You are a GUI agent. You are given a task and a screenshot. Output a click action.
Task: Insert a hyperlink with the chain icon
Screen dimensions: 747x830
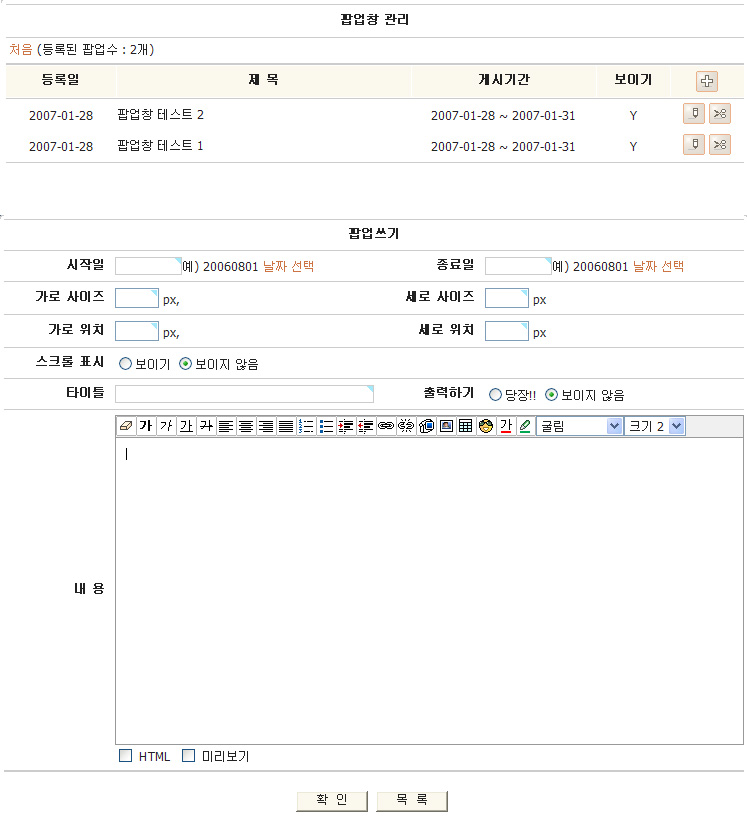(385, 426)
